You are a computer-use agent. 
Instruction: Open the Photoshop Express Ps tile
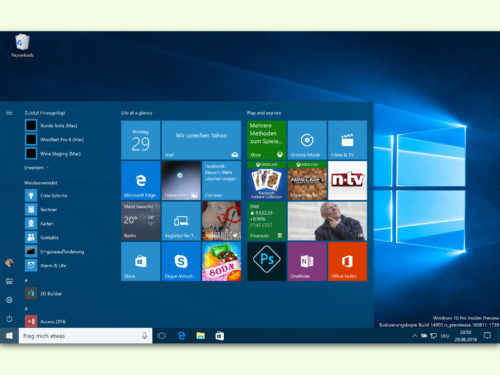(266, 261)
